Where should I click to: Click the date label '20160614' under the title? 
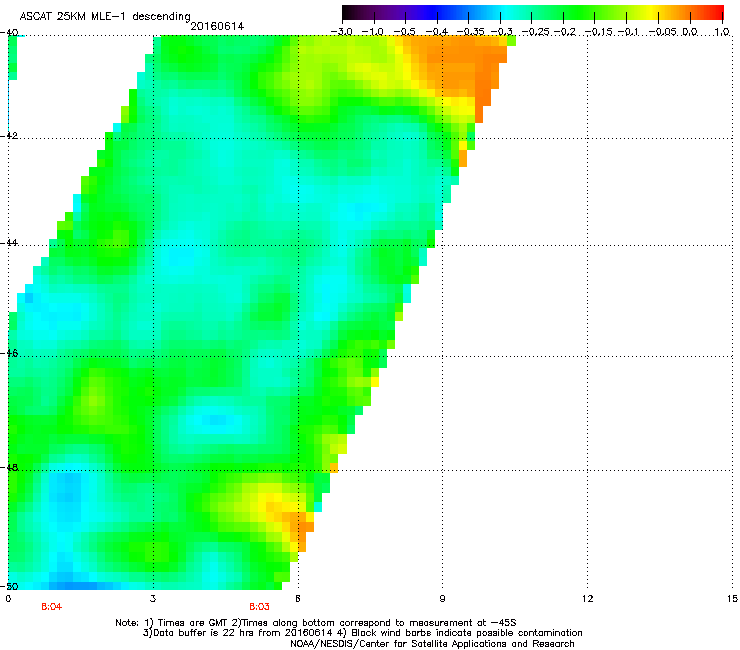click(217, 26)
